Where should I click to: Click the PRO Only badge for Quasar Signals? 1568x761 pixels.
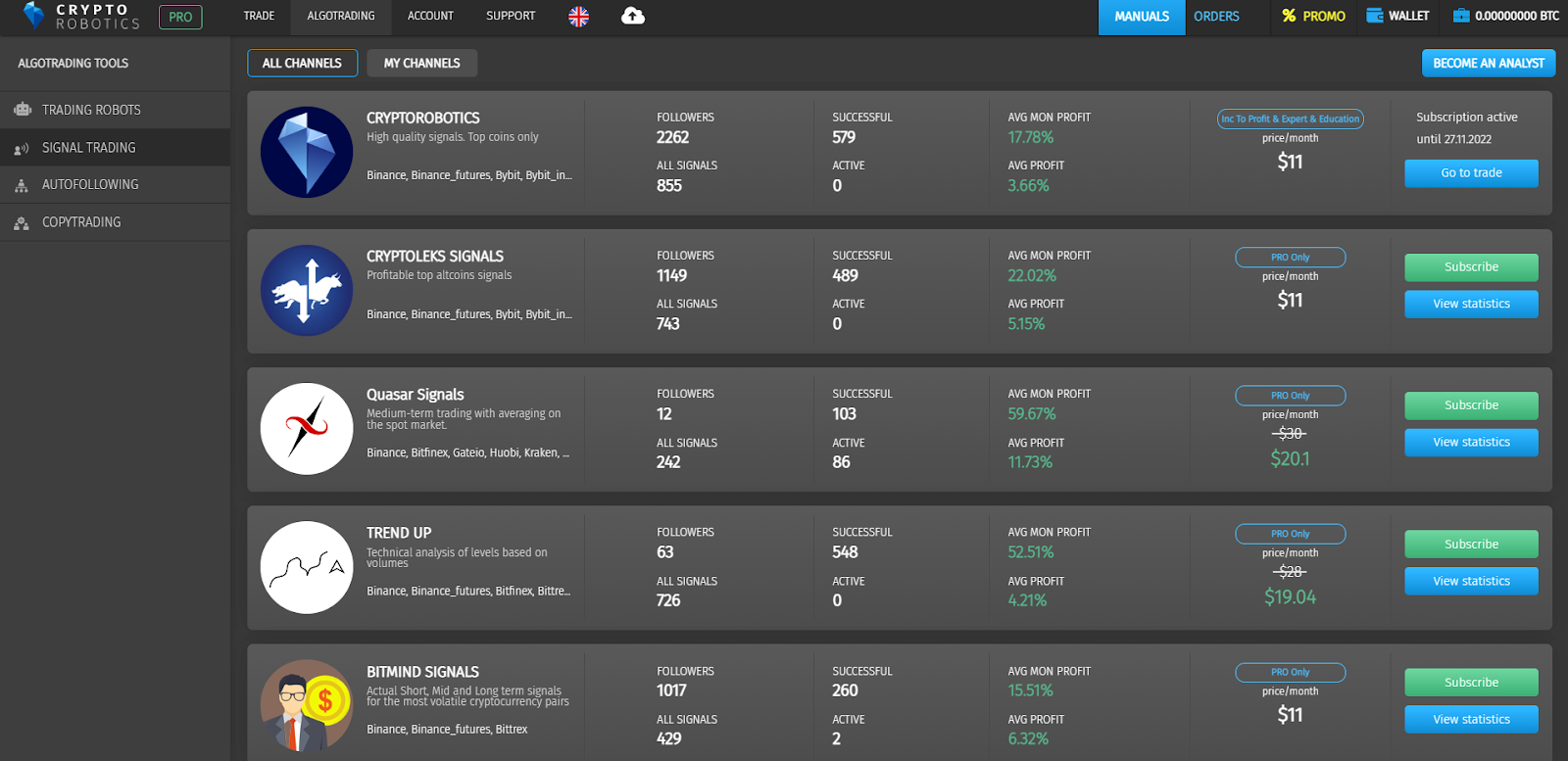pos(1290,396)
